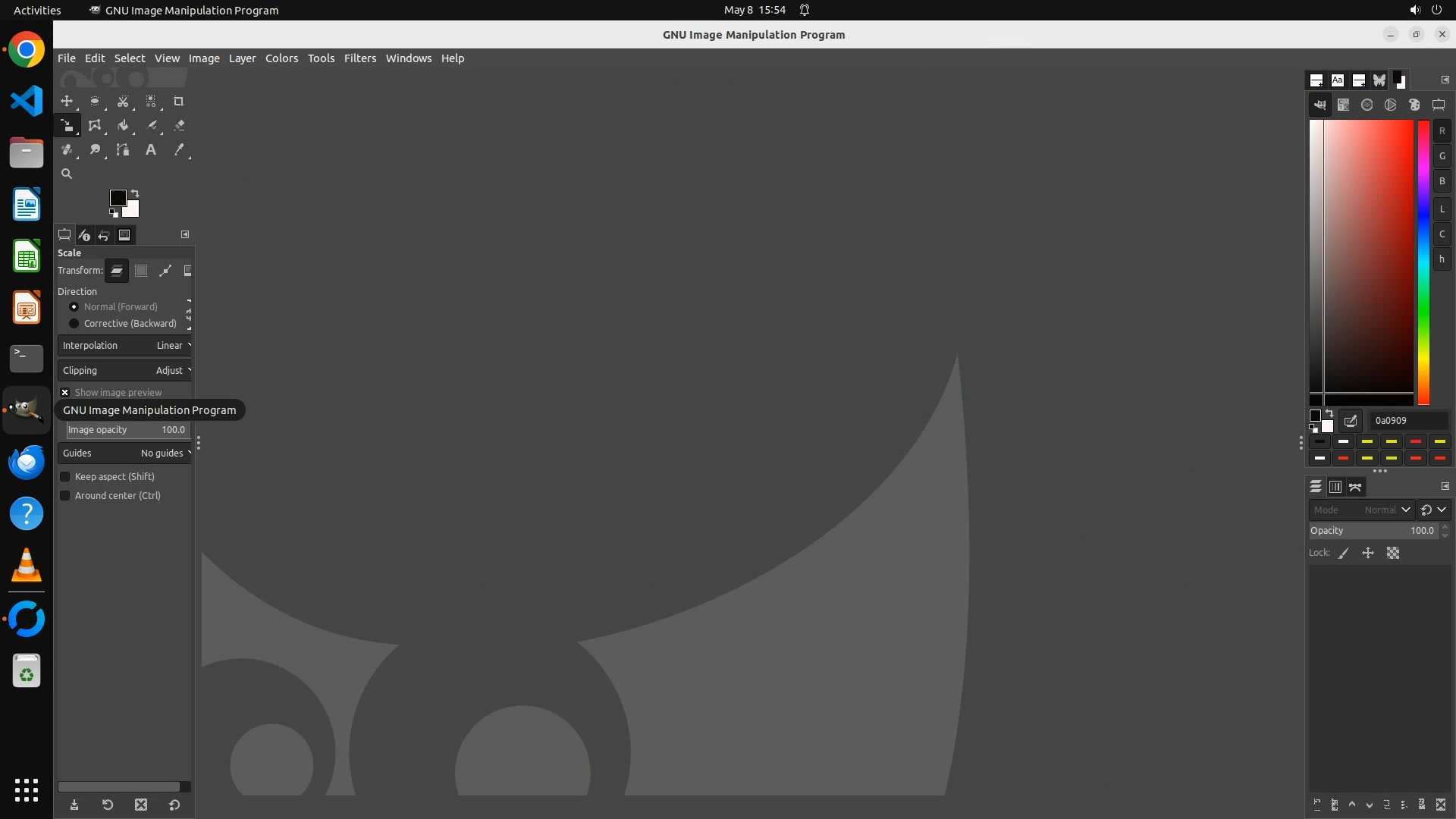This screenshot has width=1456, height=819.
Task: Select the Bucket Fill tool
Action: (123, 126)
